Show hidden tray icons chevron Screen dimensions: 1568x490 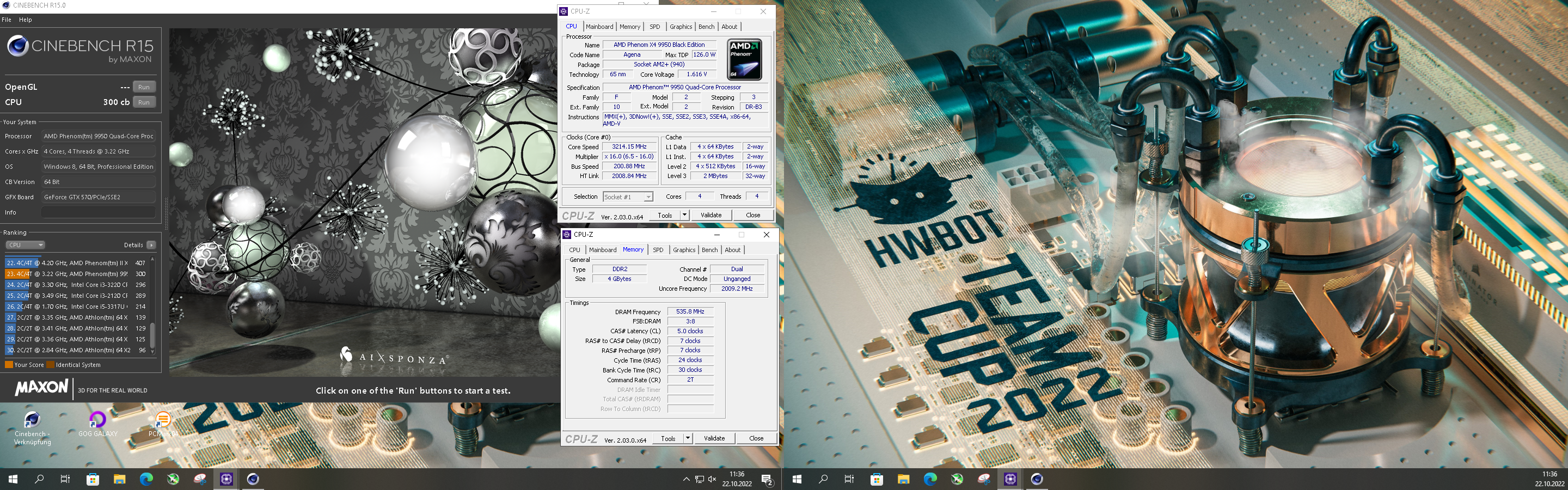[686, 480]
